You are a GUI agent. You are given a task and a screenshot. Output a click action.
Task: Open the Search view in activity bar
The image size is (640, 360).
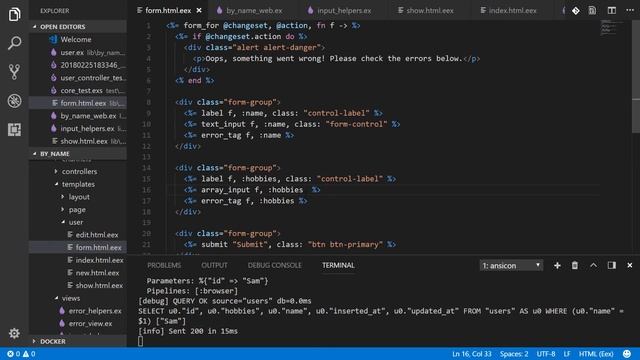[x=14, y=43]
